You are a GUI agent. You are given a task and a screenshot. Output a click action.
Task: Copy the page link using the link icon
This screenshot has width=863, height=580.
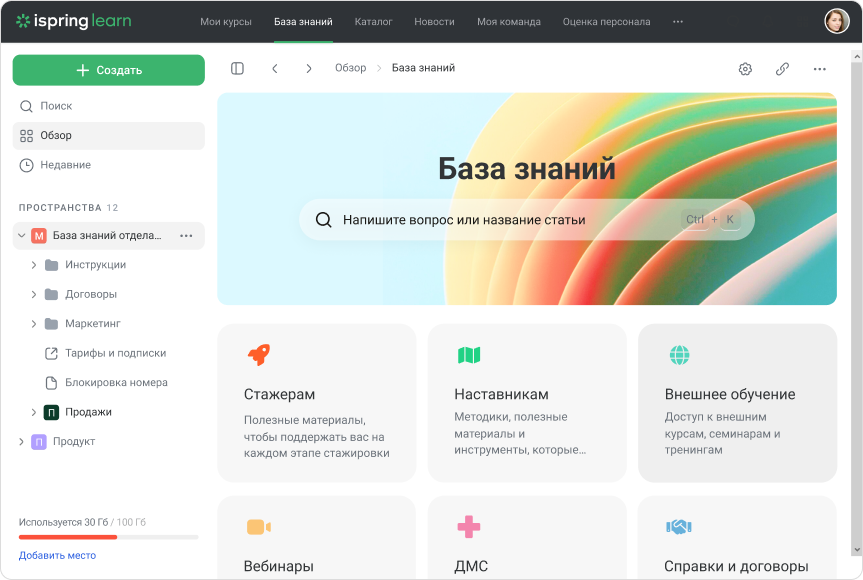782,68
